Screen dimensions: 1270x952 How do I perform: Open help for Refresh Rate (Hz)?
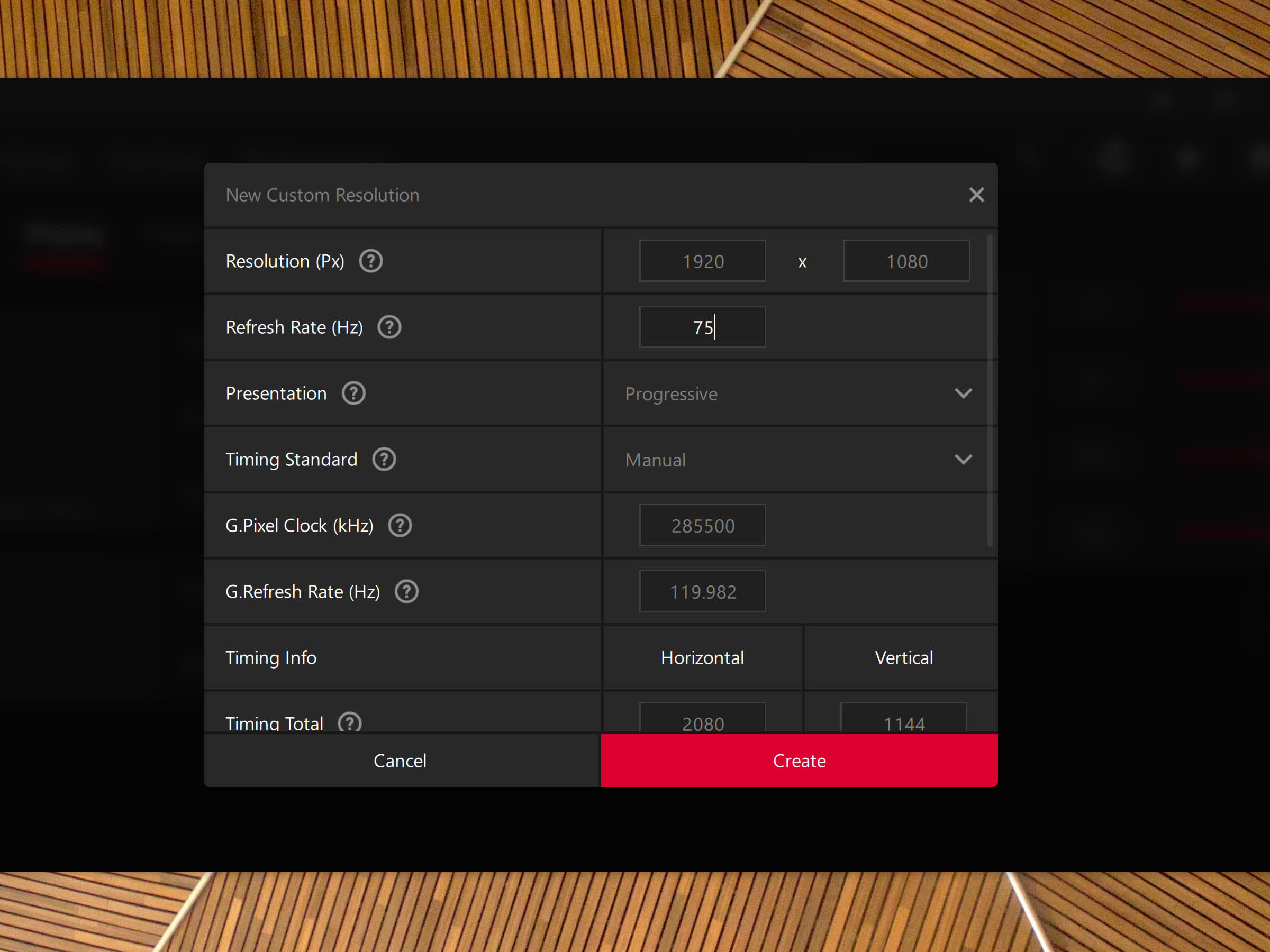click(389, 327)
